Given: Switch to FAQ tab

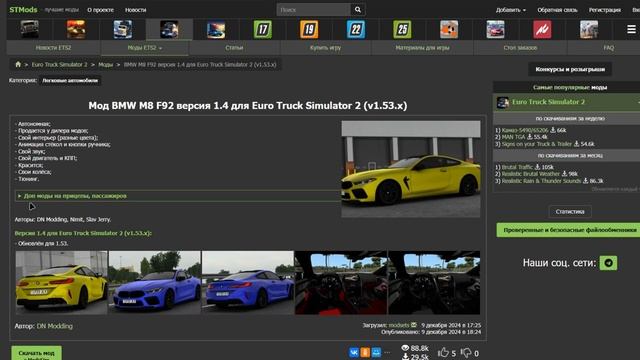Looking at the screenshot, I should [x=609, y=48].
